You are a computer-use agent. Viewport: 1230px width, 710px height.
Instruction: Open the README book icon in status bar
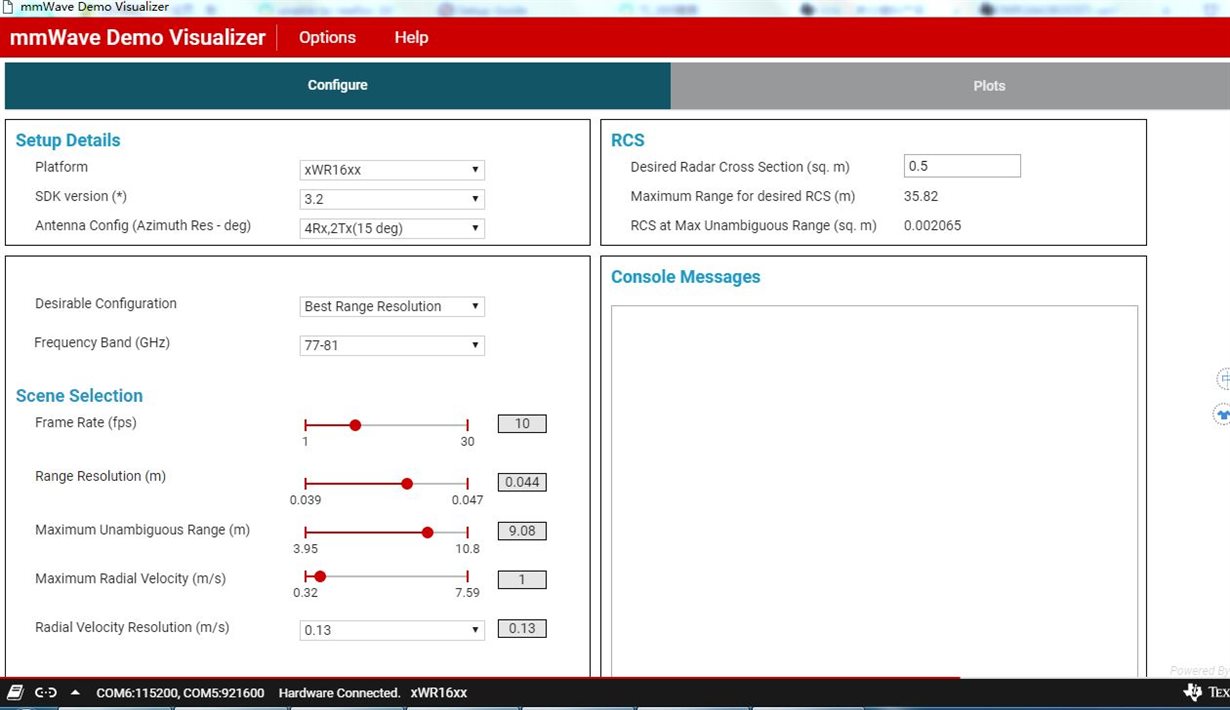[15, 693]
